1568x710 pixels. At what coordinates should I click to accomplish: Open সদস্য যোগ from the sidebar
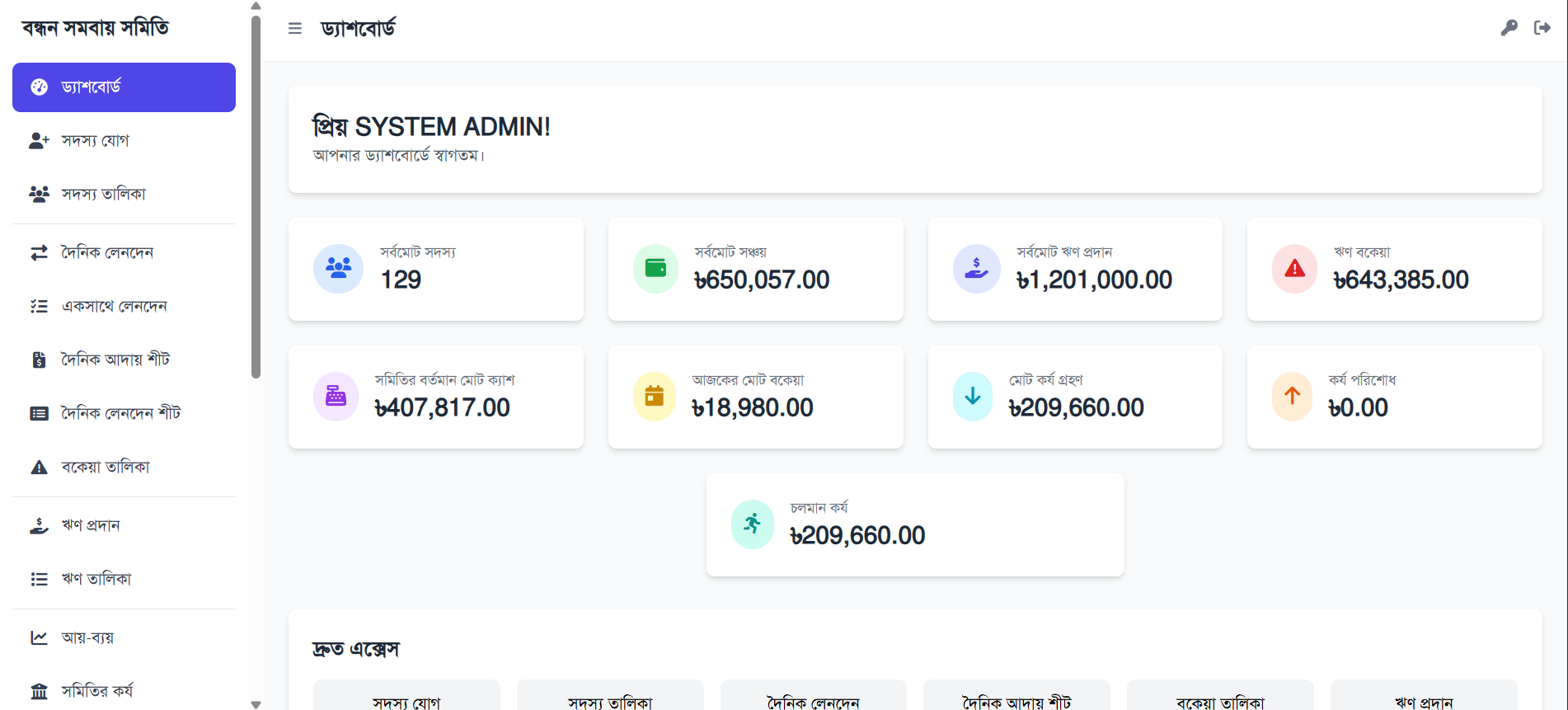pyautogui.click(x=95, y=141)
